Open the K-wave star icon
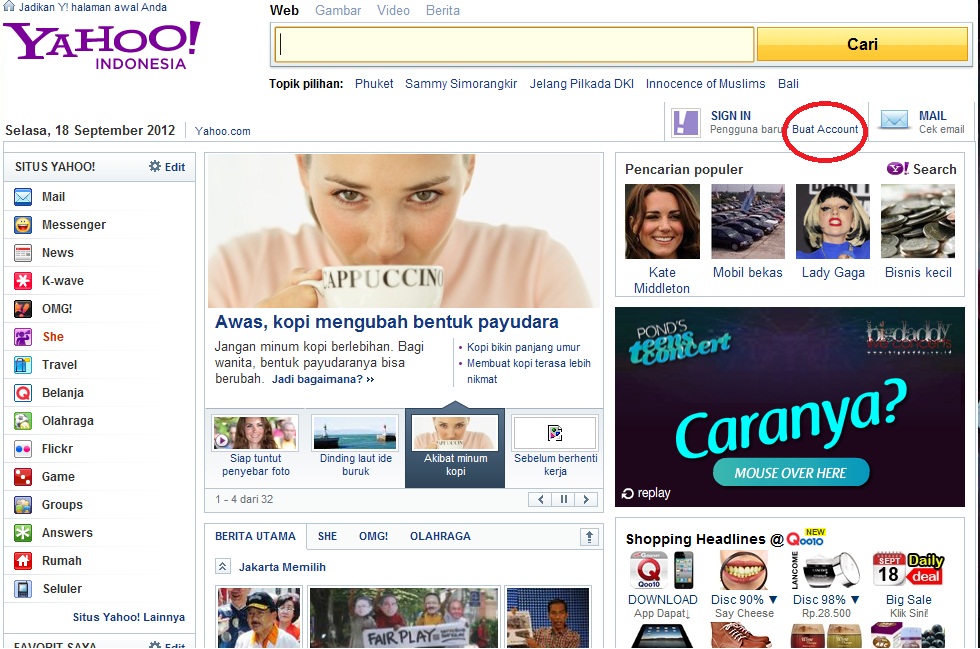Viewport: 980px width, 649px height. (x=23, y=281)
